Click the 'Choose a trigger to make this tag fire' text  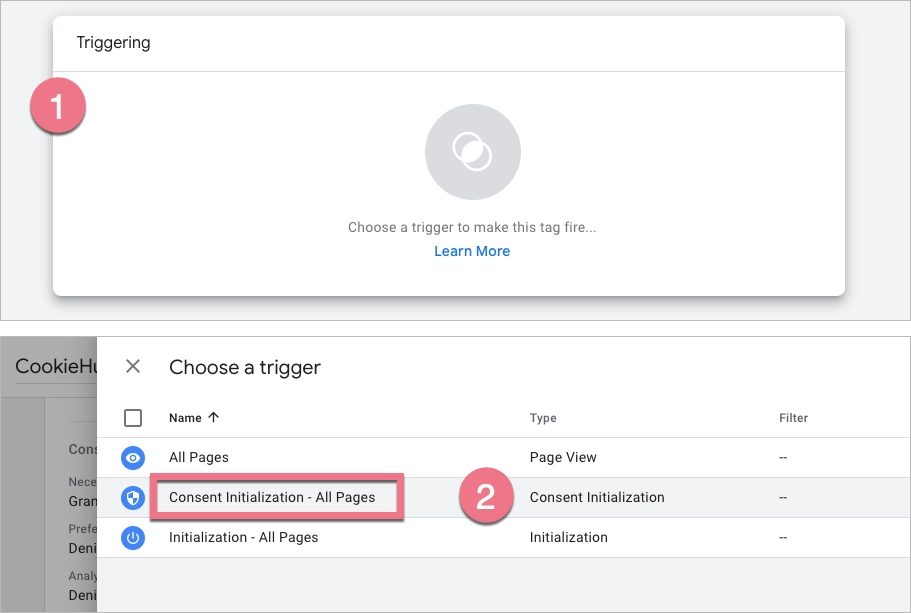coord(472,227)
